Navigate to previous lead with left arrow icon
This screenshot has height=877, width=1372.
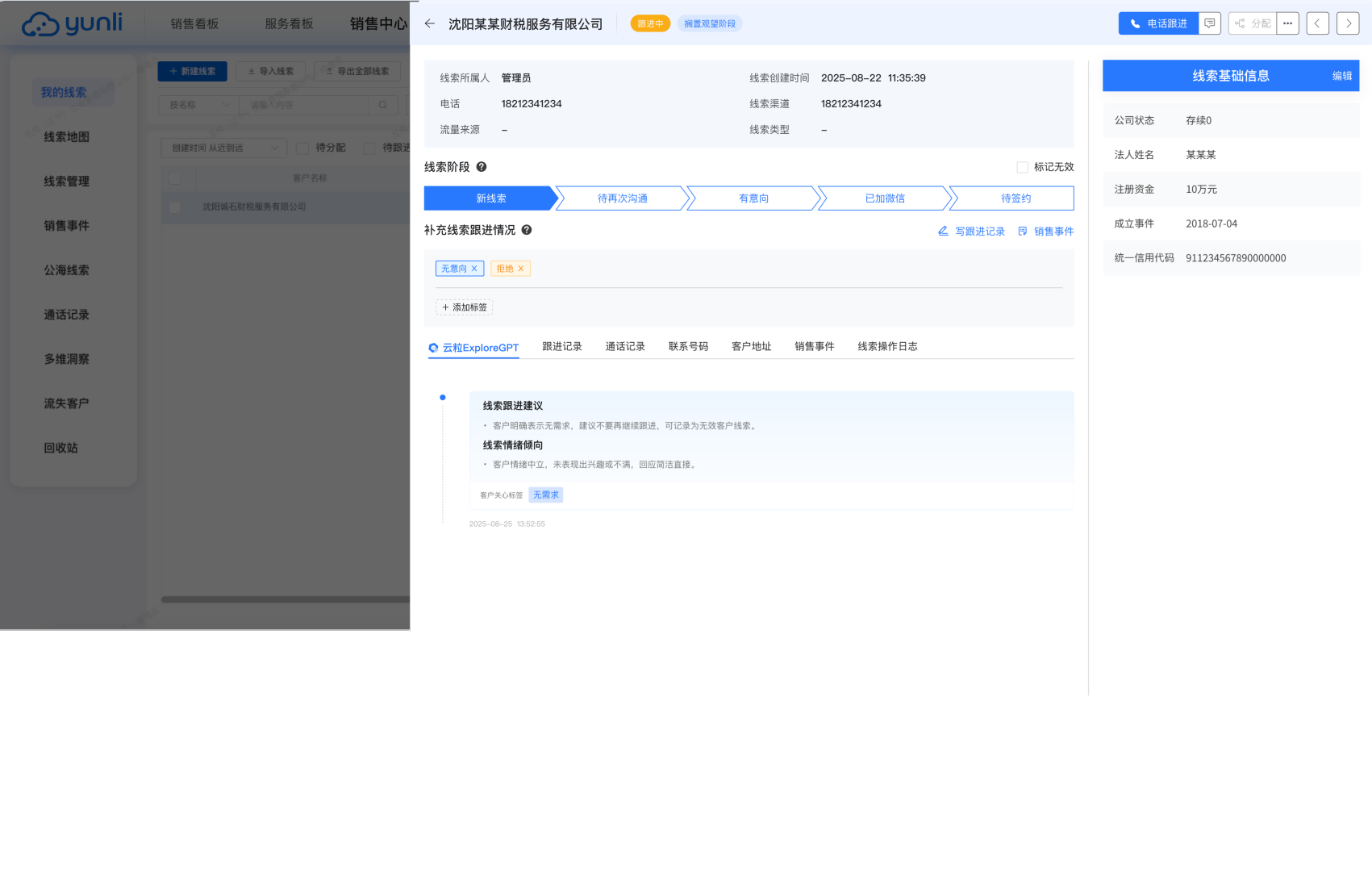(1318, 23)
